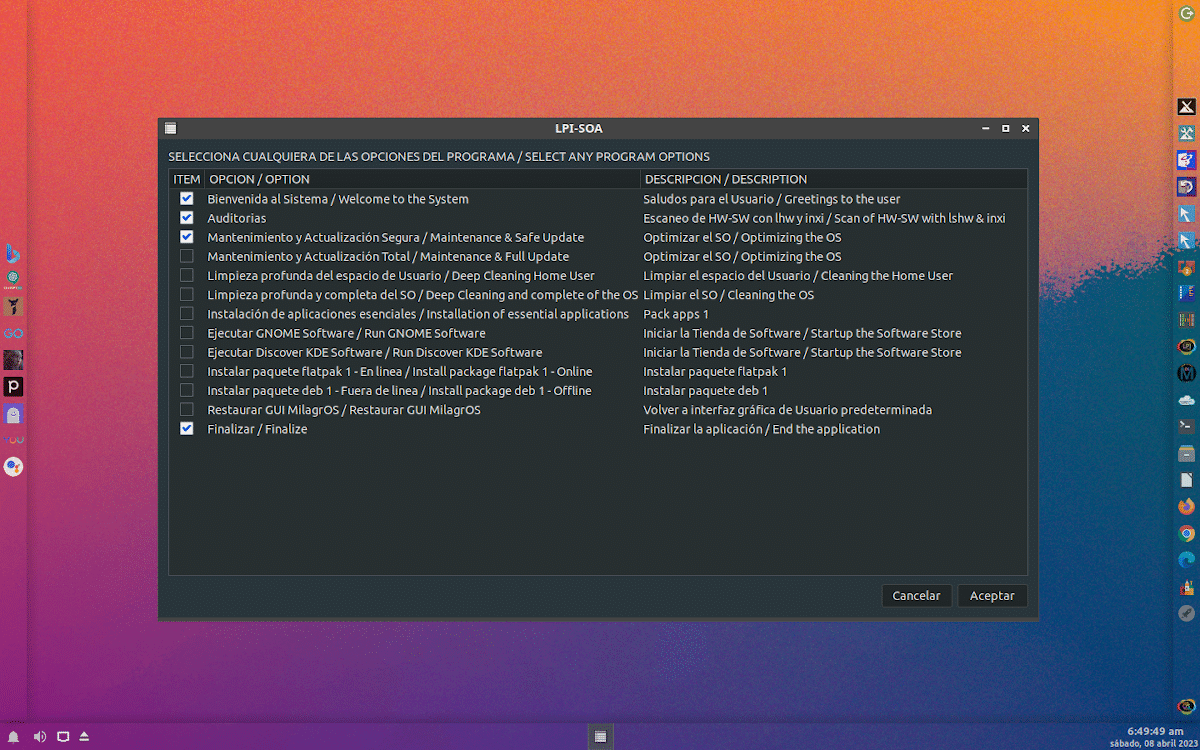Click the LPI-SOA taskbar window icon
Screen dimensions: 1200x750
pyautogui.click(x=600, y=736)
